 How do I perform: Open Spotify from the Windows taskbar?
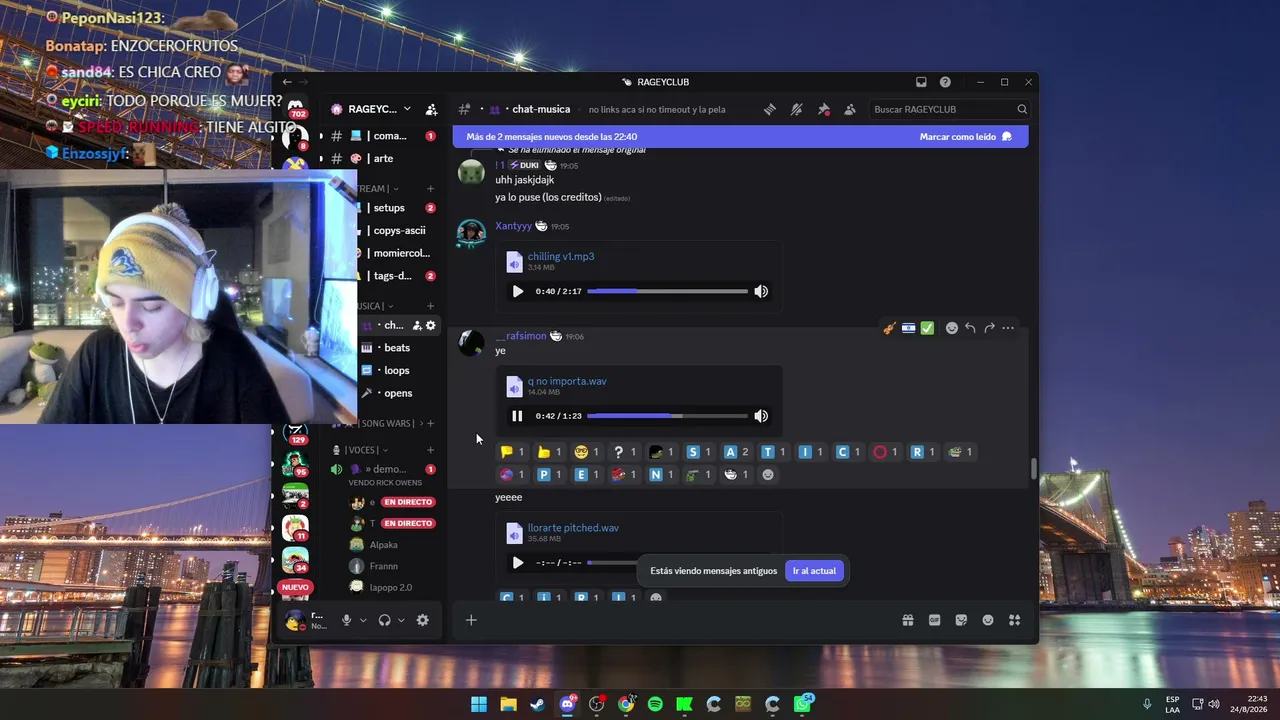click(655, 704)
